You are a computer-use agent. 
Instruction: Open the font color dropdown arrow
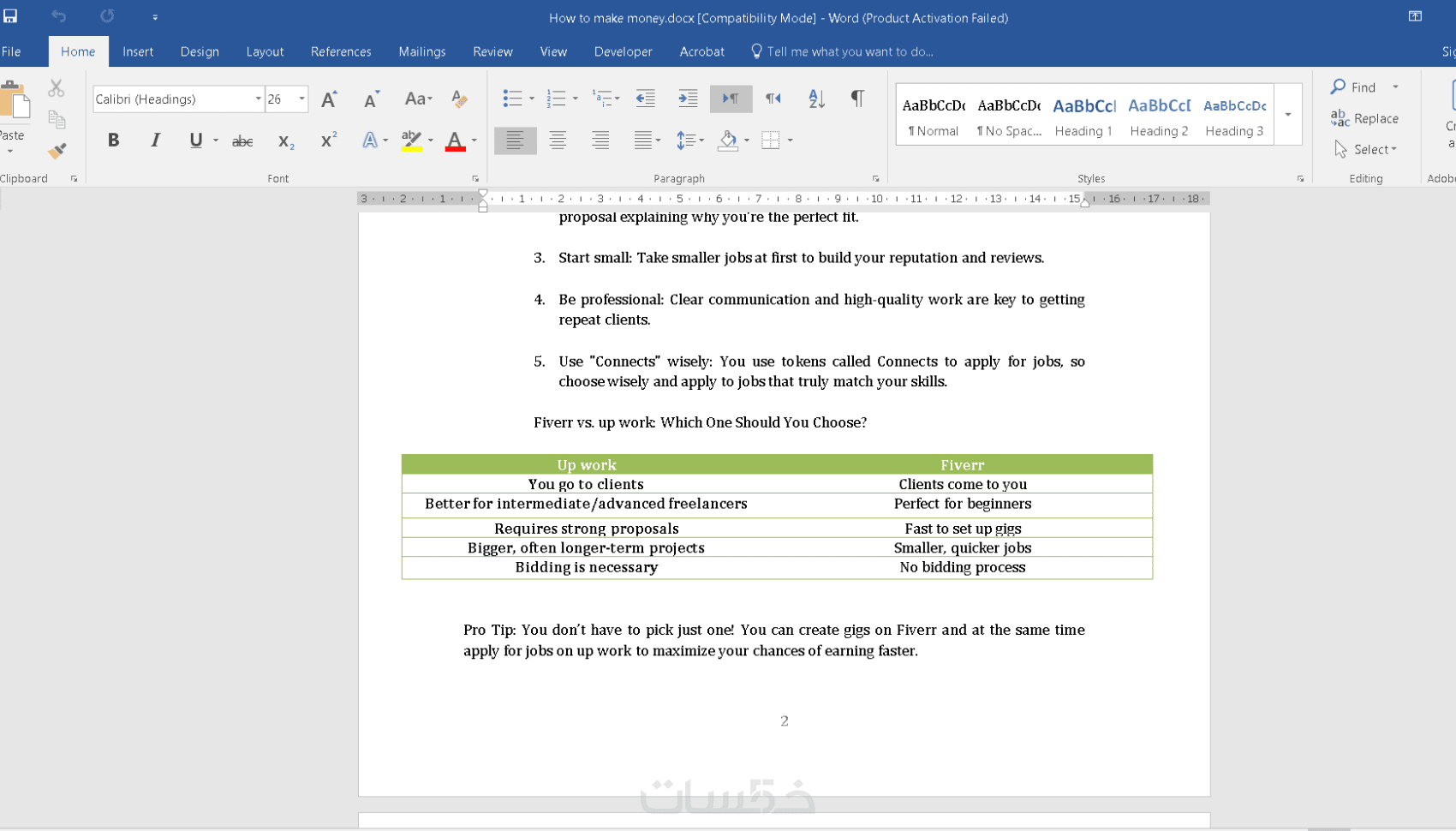pos(474,140)
